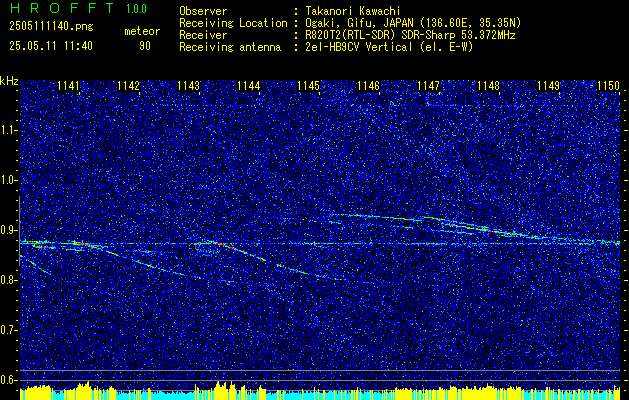Click the 1.1 kHz axis label
The image size is (629, 400).
9,130
